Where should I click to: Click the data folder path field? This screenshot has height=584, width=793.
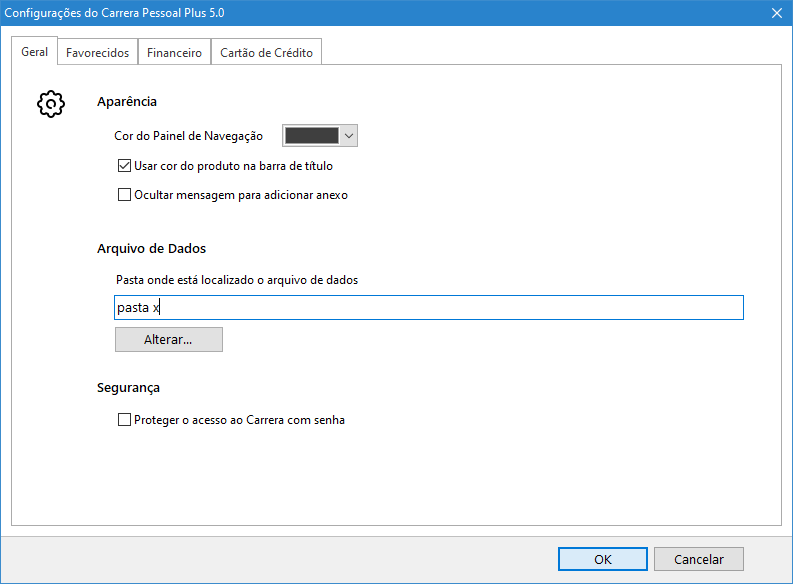coord(429,308)
